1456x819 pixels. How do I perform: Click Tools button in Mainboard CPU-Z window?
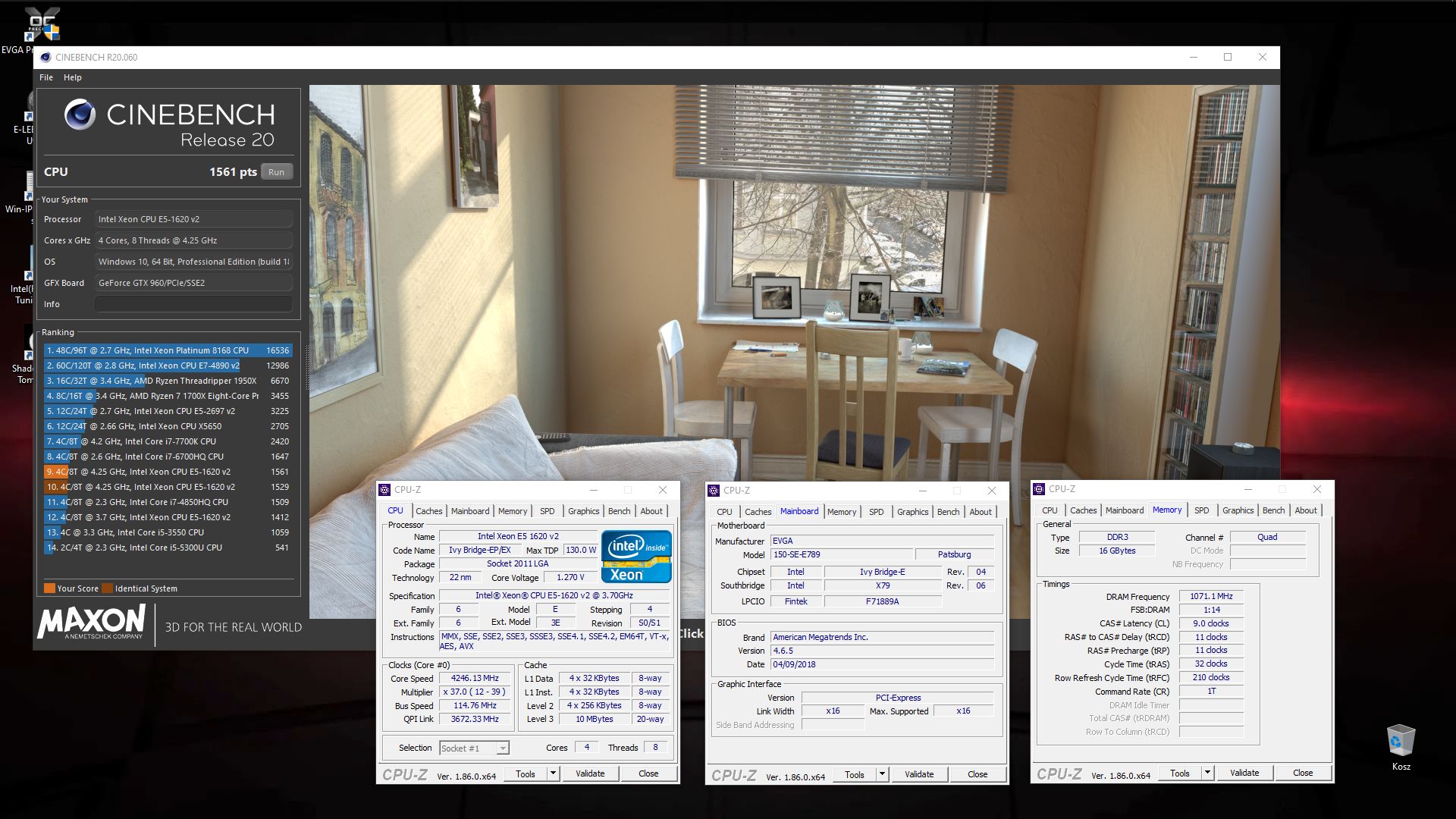coord(855,774)
